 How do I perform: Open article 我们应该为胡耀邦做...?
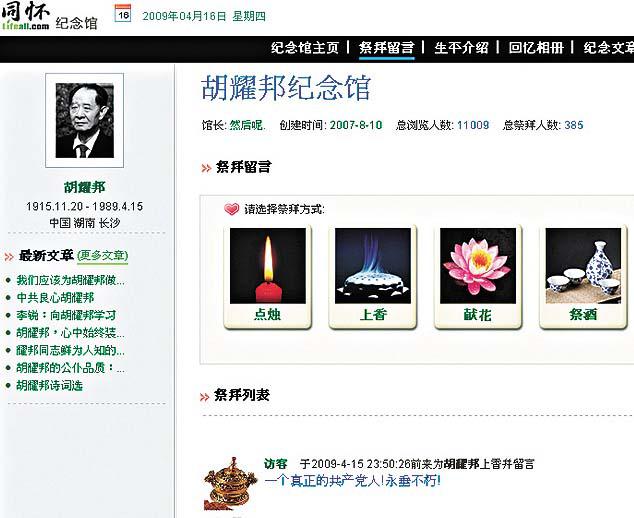click(70, 280)
